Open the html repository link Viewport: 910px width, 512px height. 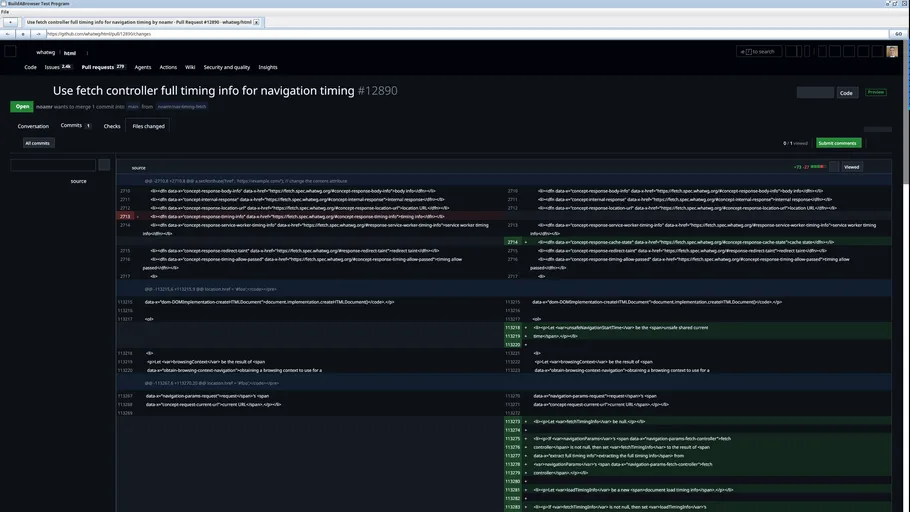[x=70, y=53]
